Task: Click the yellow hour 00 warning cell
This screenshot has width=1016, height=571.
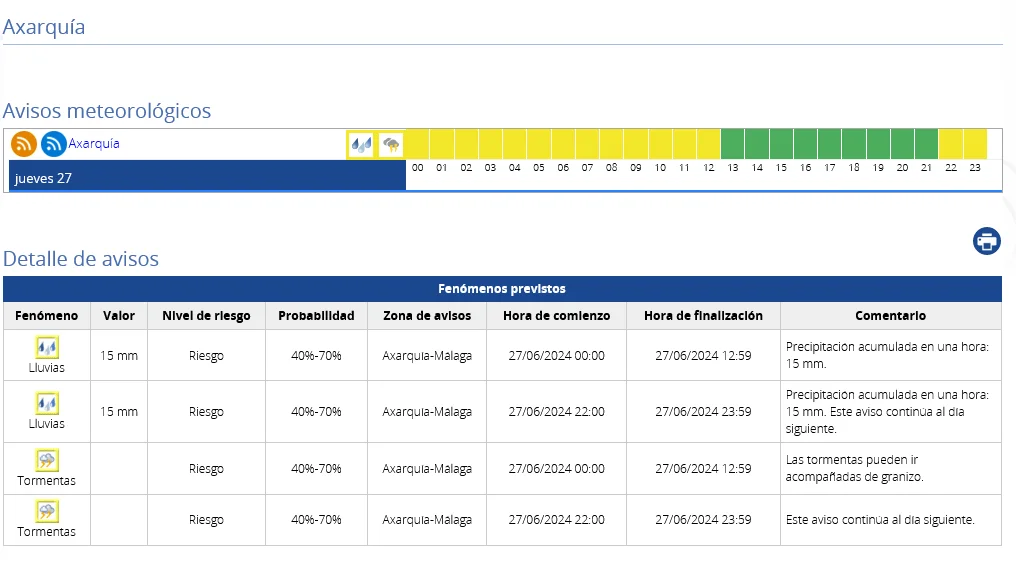Action: pyautogui.click(x=418, y=144)
